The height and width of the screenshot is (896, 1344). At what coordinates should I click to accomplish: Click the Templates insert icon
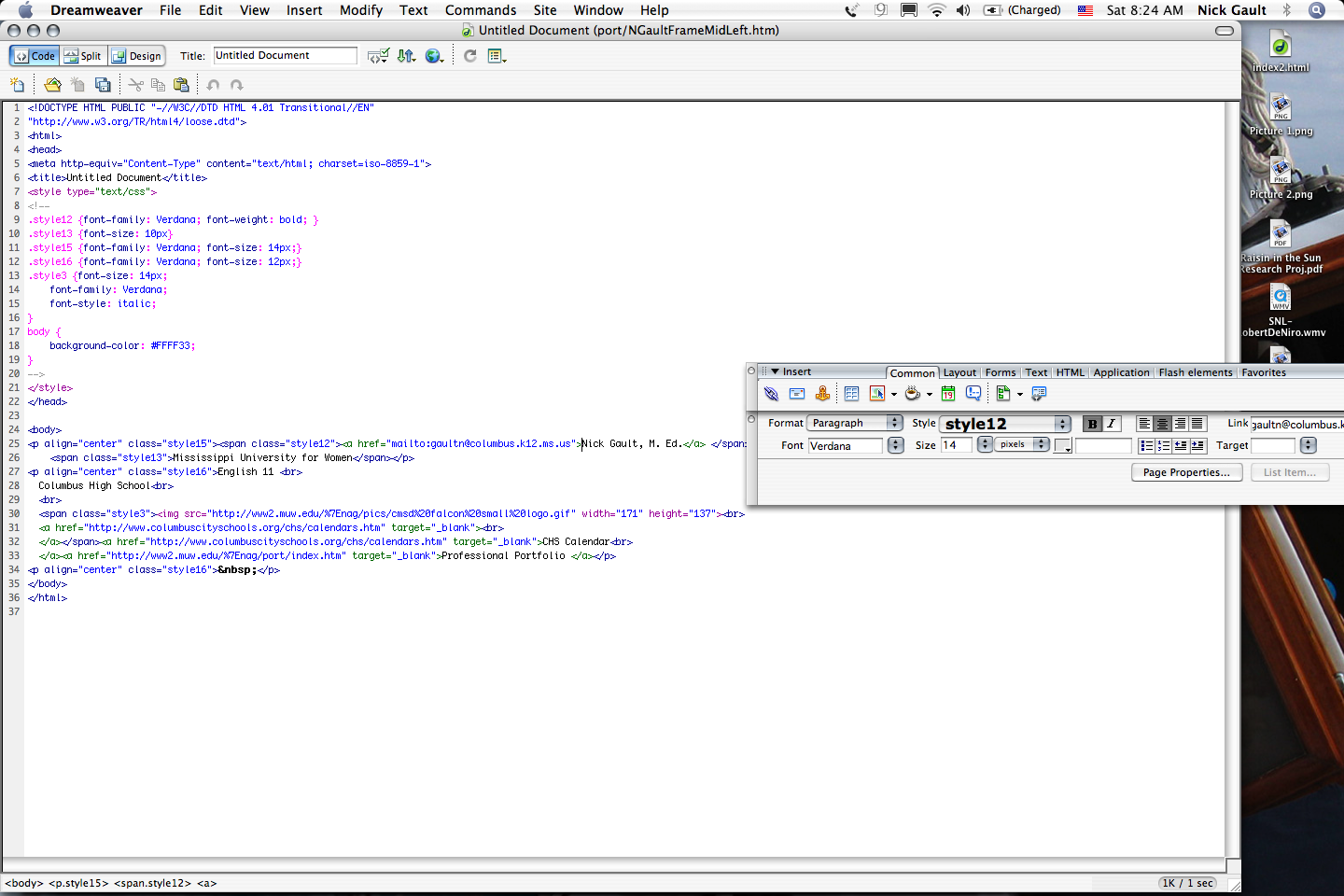pos(1003,394)
